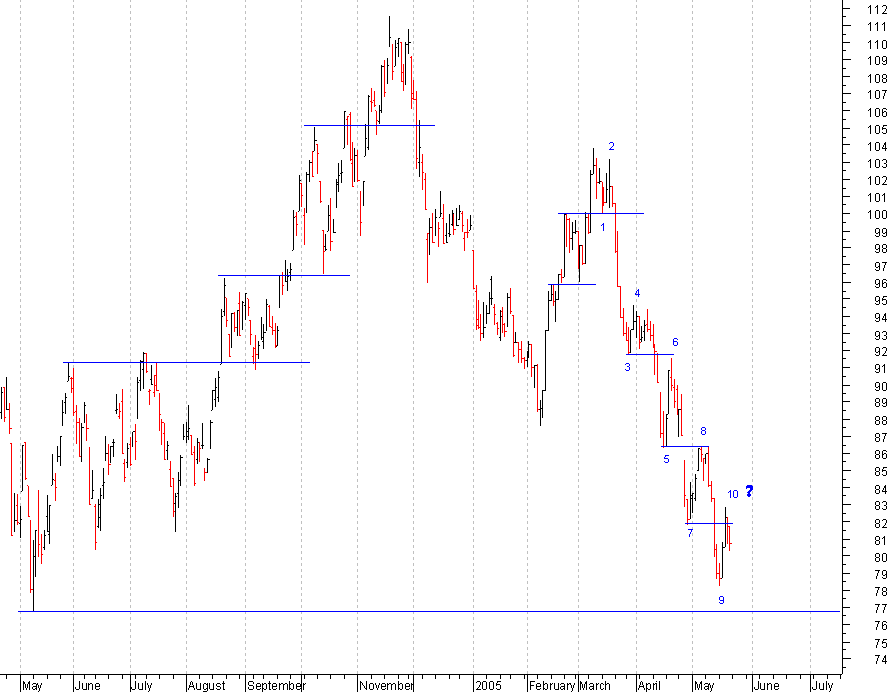Click price label 108 on the axis
The width and height of the screenshot is (890, 692).
pyautogui.click(x=877, y=78)
